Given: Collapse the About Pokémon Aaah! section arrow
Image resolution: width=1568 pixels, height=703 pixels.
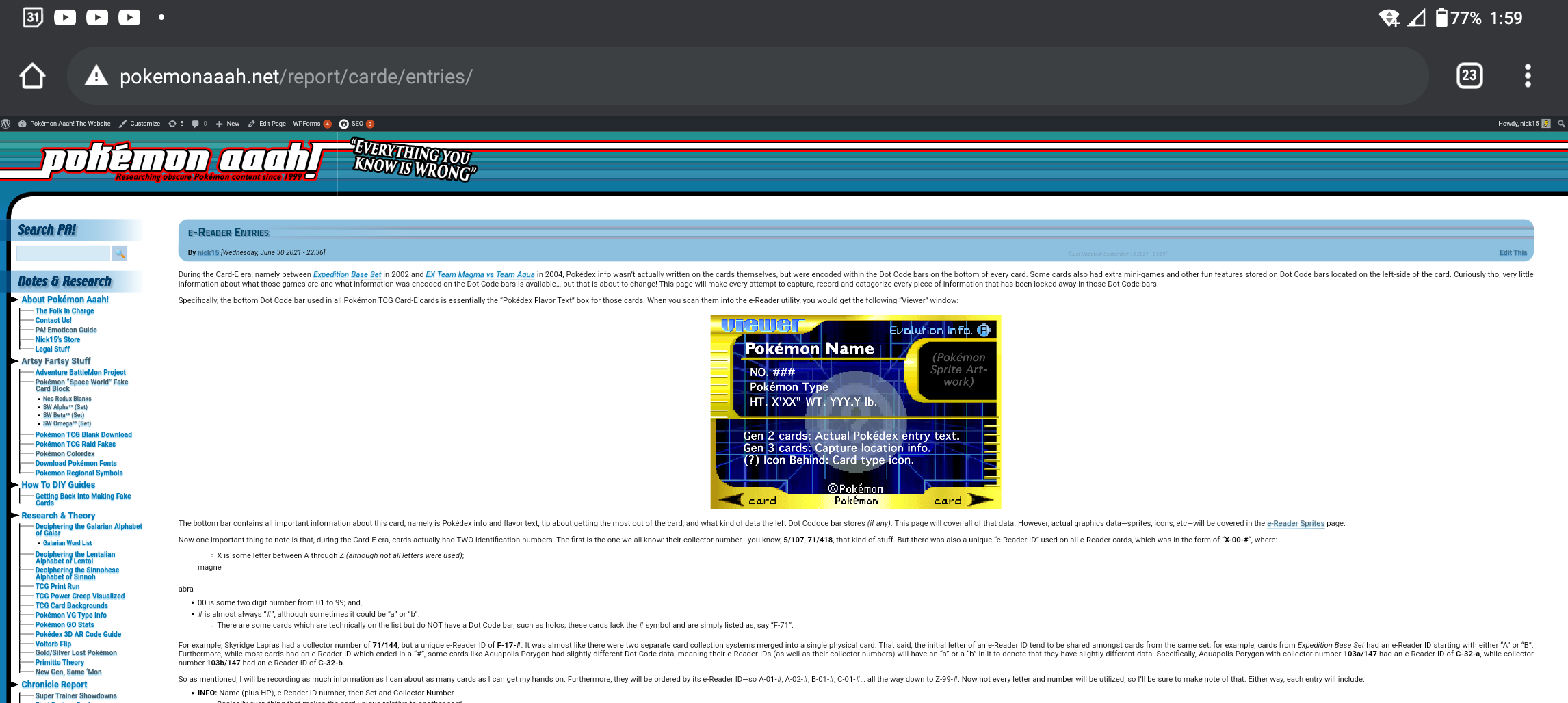Looking at the screenshot, I should 14,300.
